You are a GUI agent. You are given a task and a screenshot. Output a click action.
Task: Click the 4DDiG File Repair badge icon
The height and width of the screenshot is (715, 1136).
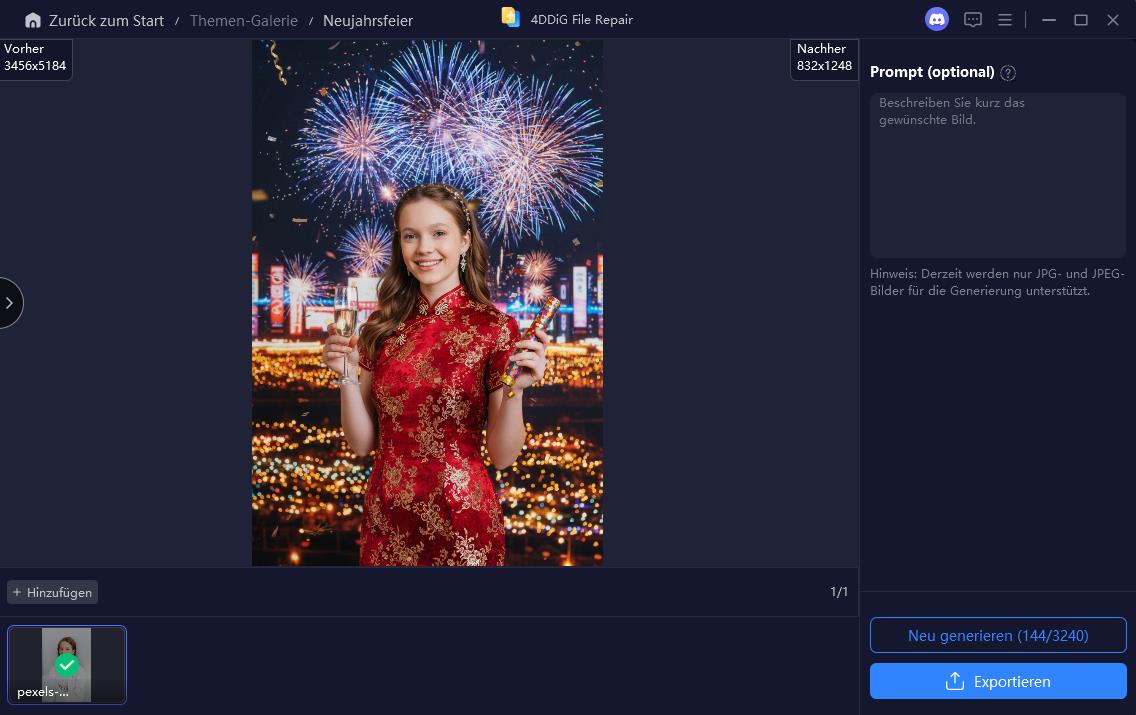510,18
